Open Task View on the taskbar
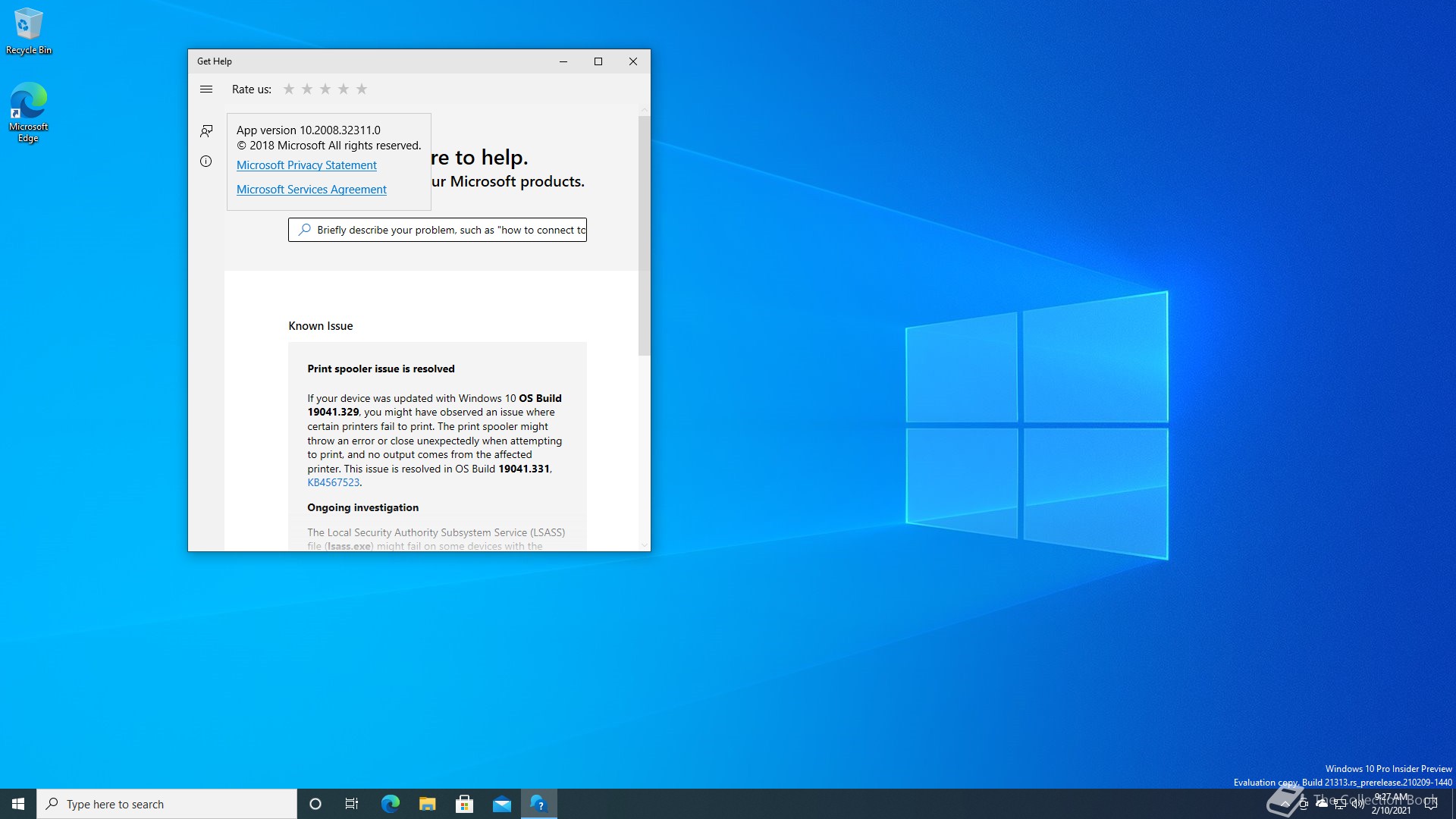Image resolution: width=1456 pixels, height=819 pixels. 352,804
